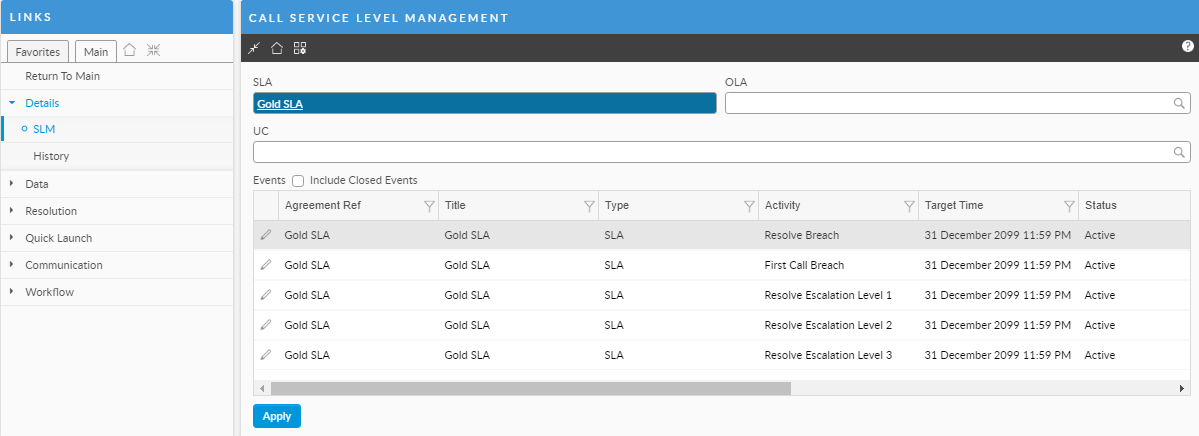This screenshot has width=1199, height=436.
Task: Expand the Resolution section in Links
Action: 50,211
